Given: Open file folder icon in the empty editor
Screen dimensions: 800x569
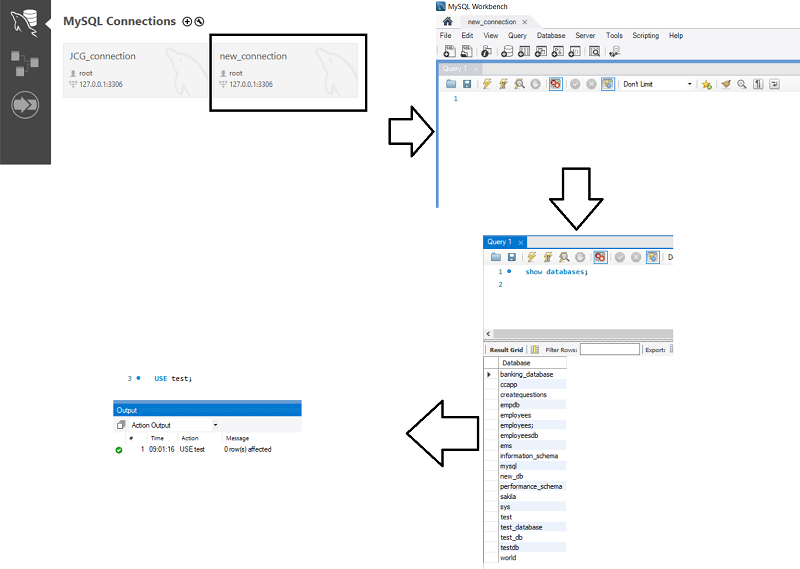Looking at the screenshot, I should coord(451,84).
